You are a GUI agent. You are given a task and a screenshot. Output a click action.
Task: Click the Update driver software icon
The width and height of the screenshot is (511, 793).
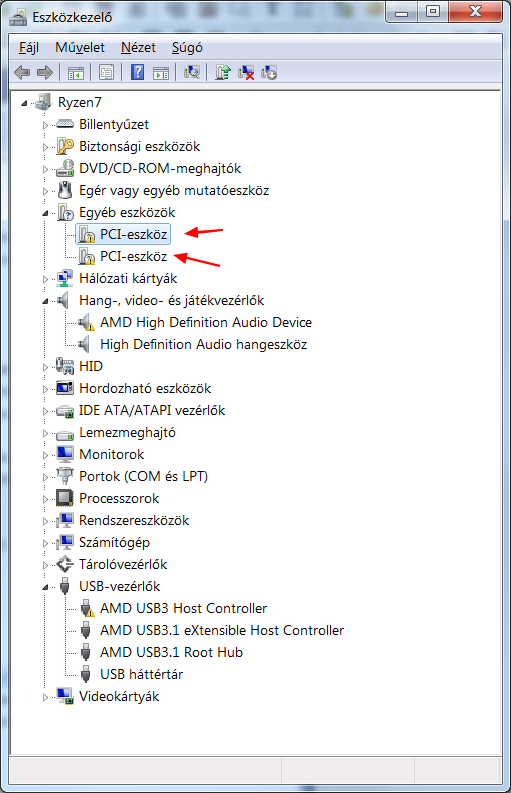point(223,72)
